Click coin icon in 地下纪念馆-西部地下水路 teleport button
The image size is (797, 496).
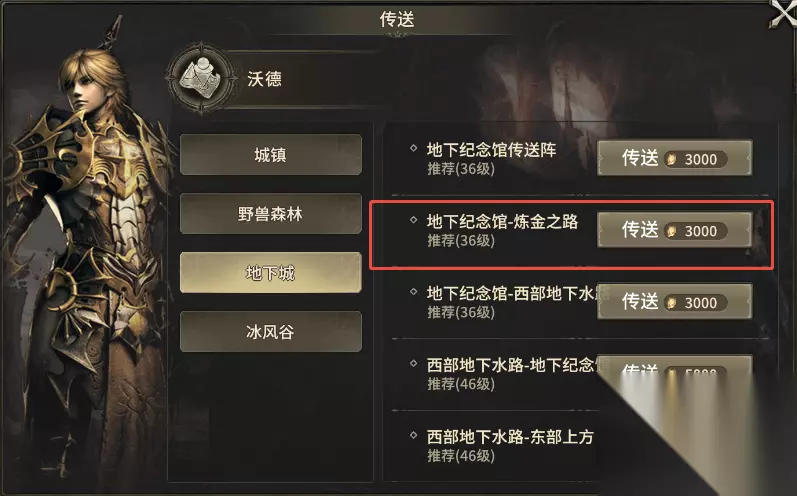[671, 303]
